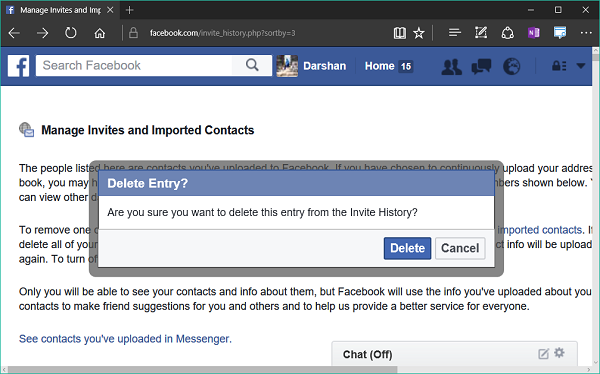This screenshot has height=374, width=600.
Task: Expand the account dropdown arrow
Action: [x=581, y=66]
